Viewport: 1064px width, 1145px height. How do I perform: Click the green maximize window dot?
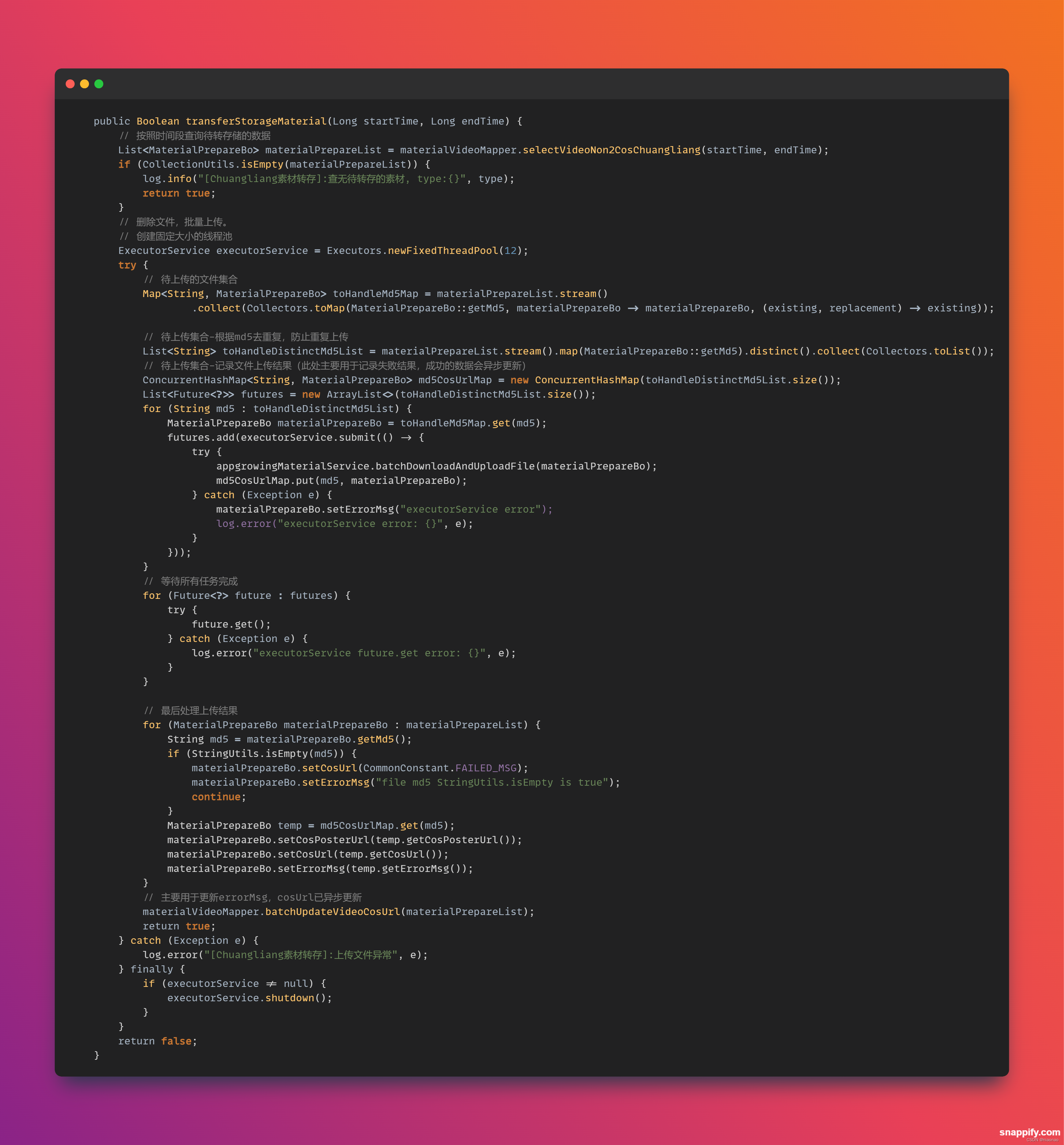(99, 84)
